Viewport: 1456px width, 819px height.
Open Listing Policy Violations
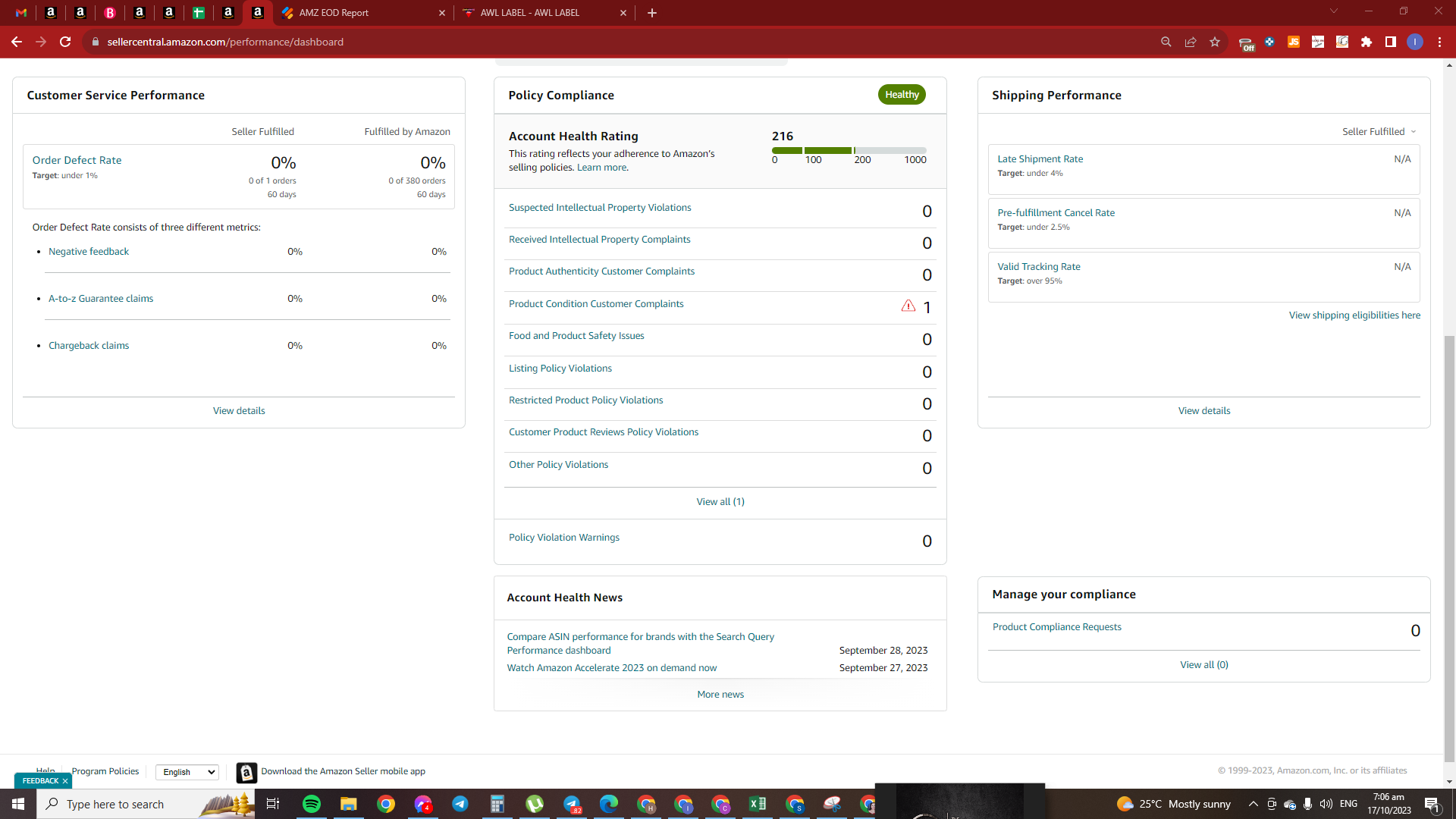[x=560, y=369]
